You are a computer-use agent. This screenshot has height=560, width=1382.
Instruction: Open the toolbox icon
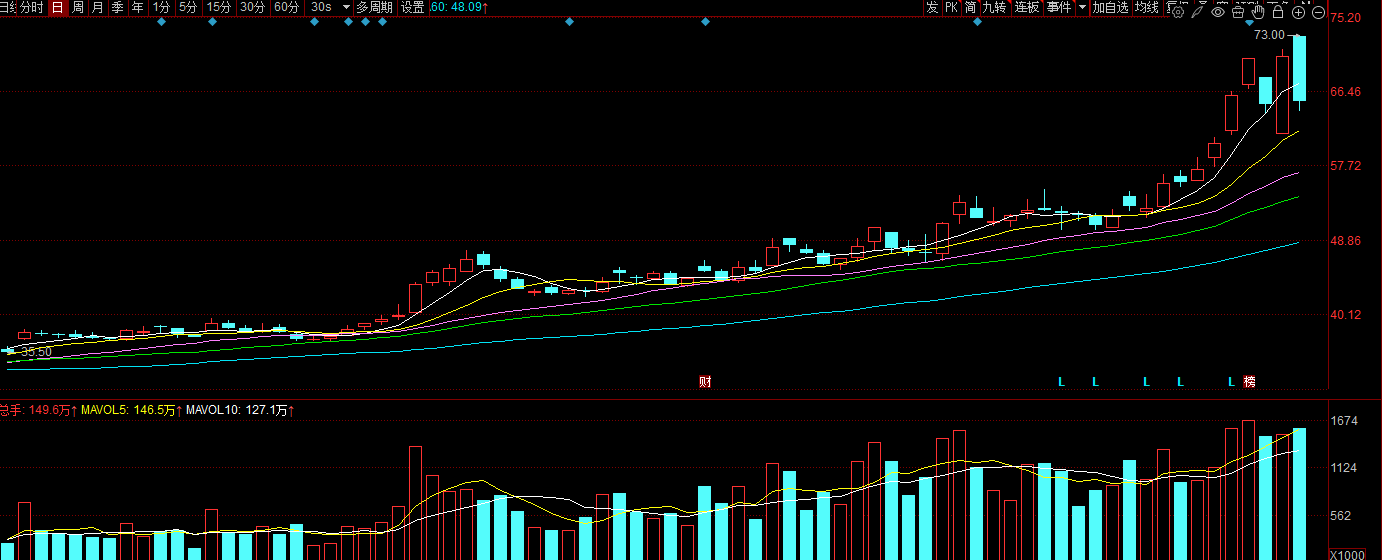coord(1238,12)
